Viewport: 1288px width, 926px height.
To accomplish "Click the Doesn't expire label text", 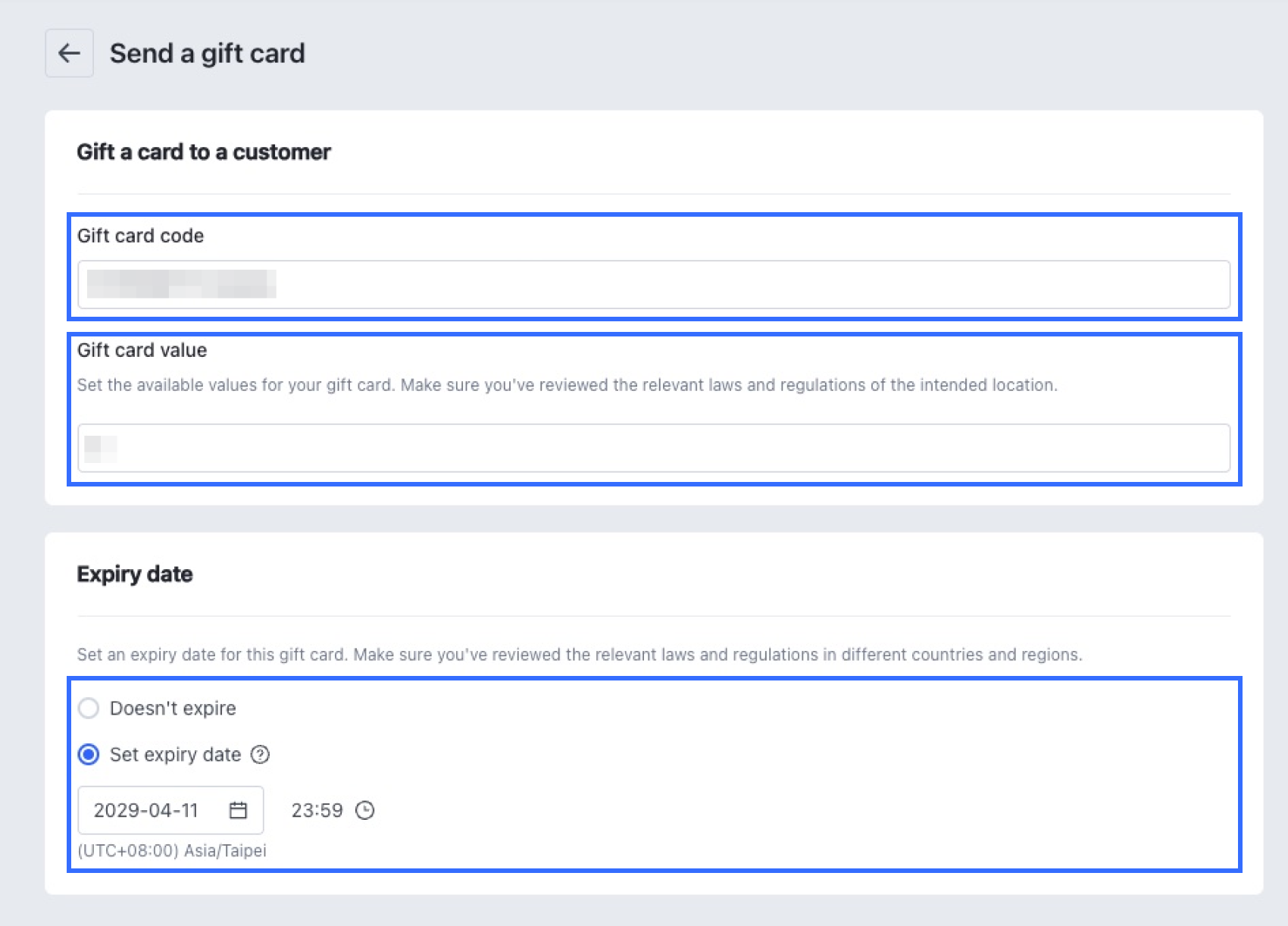I will pyautogui.click(x=173, y=709).
